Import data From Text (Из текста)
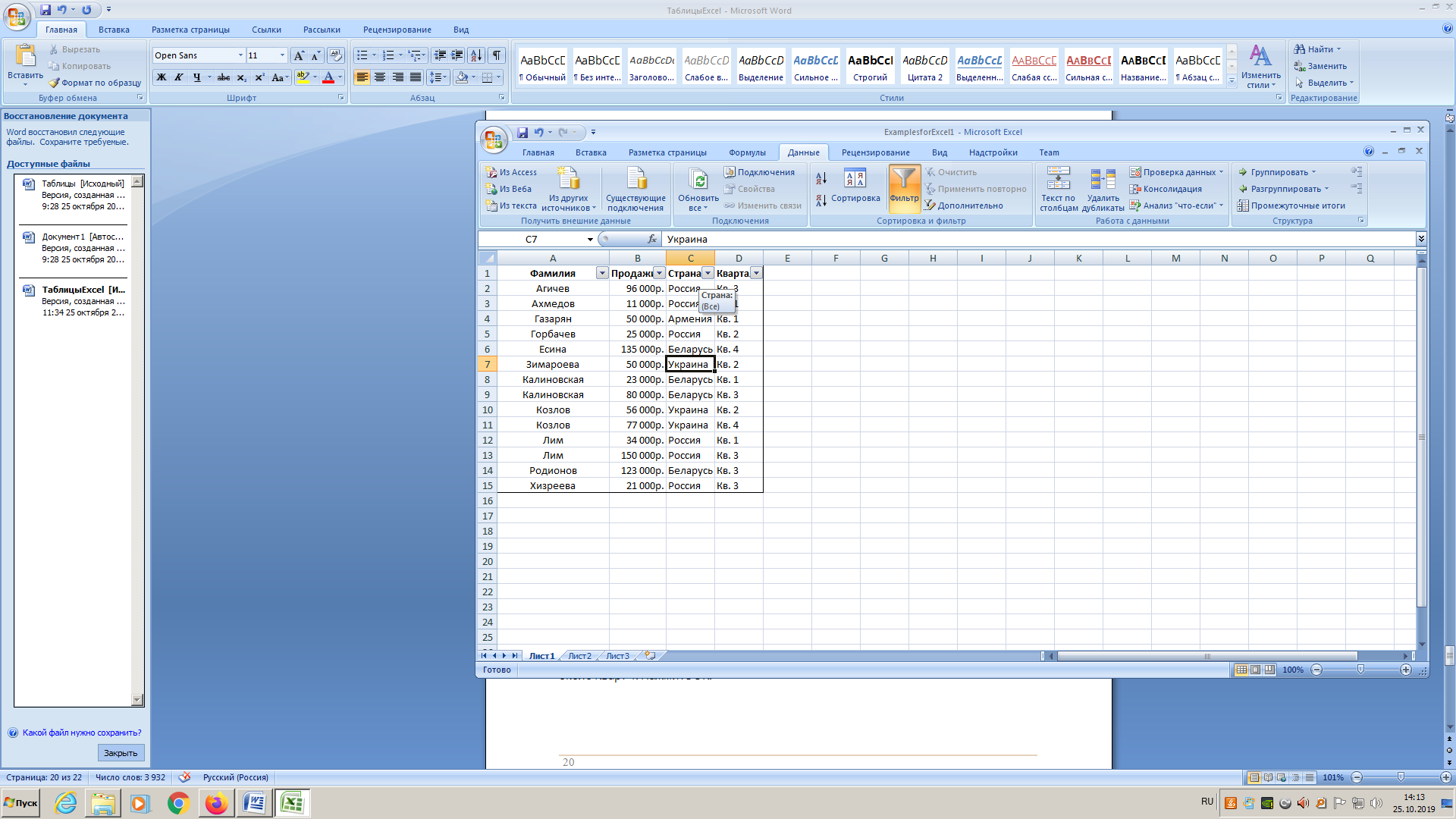 pos(511,206)
